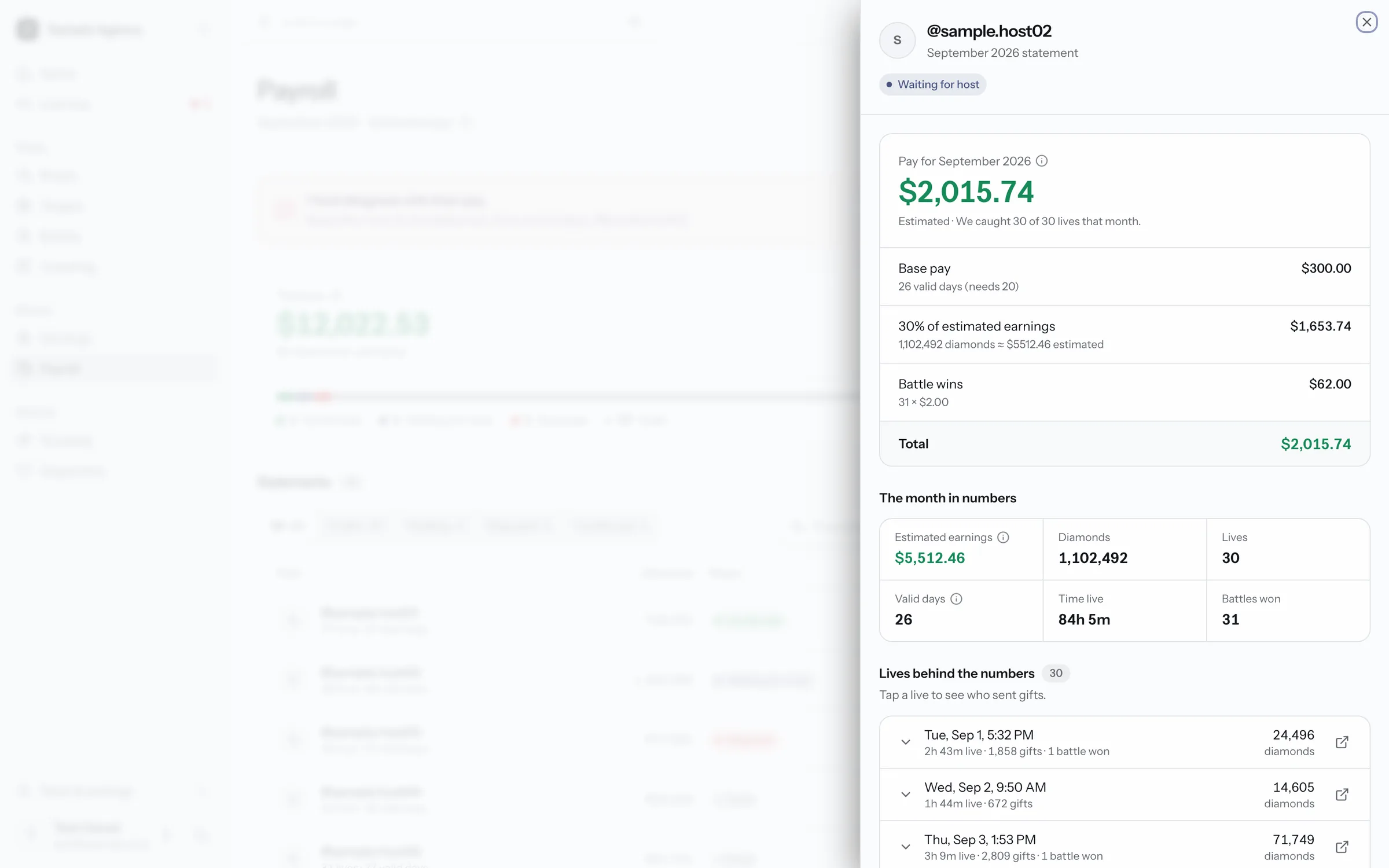Click the S avatar for @sample.host02
The width and height of the screenshot is (1389, 868).
pyautogui.click(x=897, y=41)
